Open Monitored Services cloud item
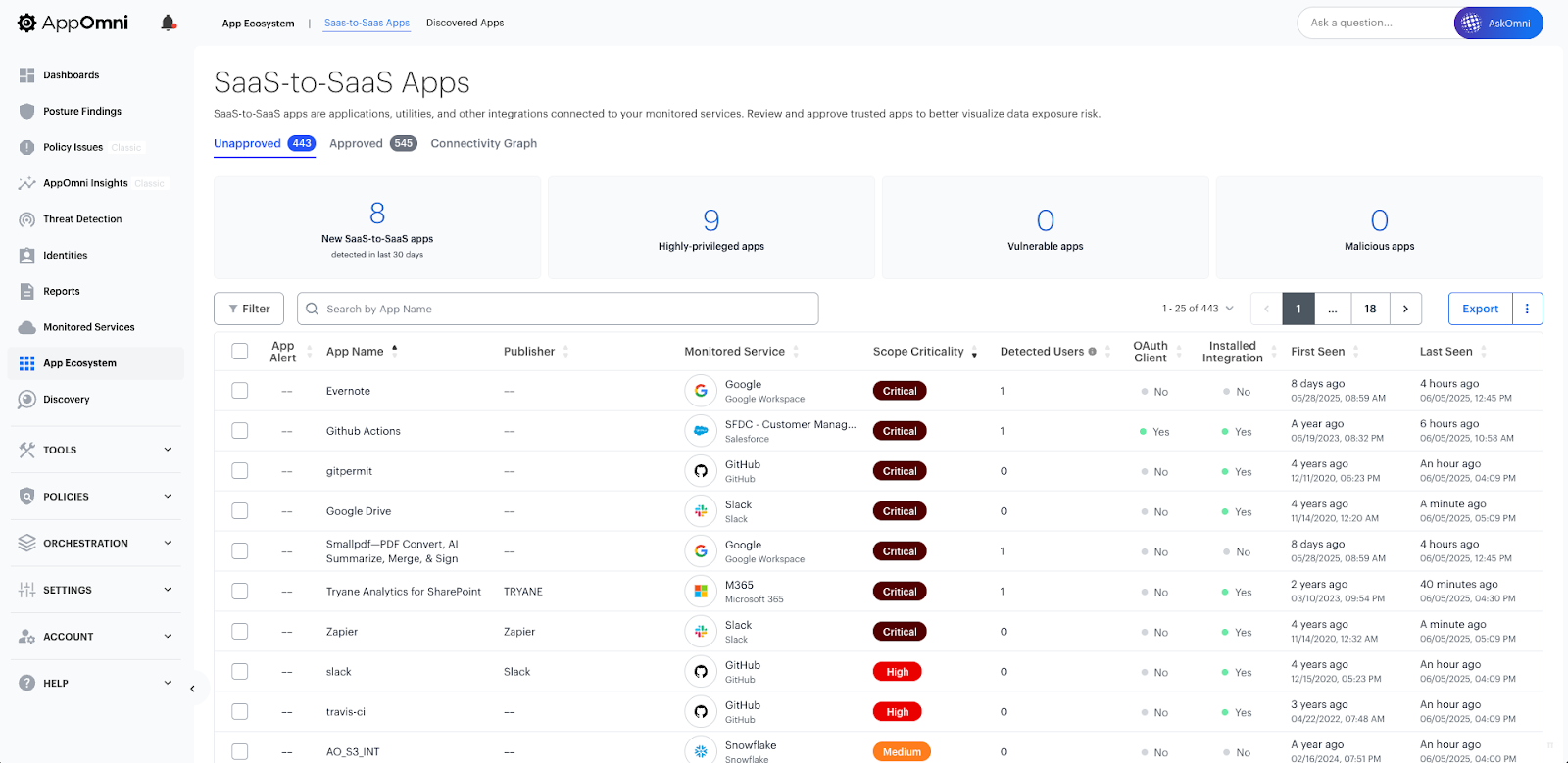 click(x=88, y=327)
